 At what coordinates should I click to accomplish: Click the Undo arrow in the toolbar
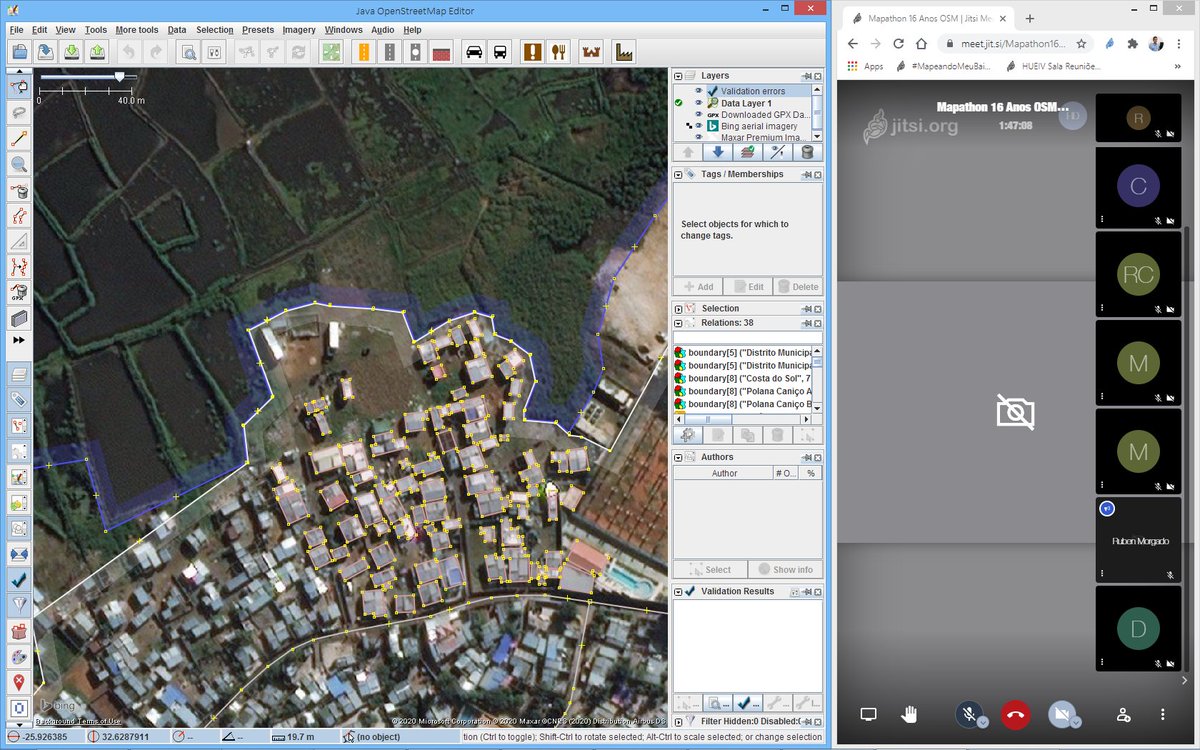(129, 52)
